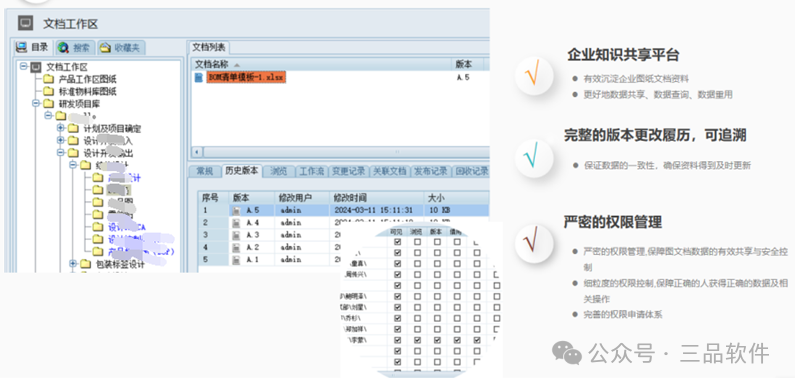This screenshot has height=385, width=795.
Task: Click the document list horizontal scrollbar left arrow
Action: 197,152
